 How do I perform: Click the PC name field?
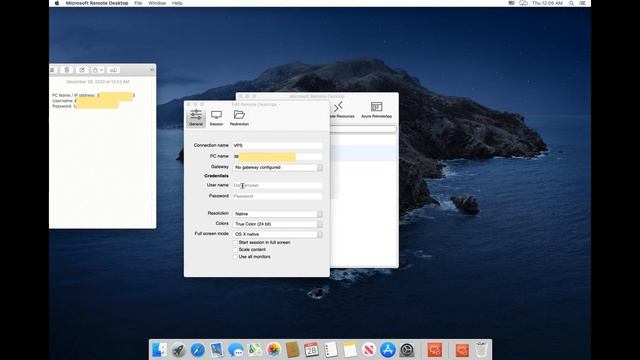(x=277, y=156)
